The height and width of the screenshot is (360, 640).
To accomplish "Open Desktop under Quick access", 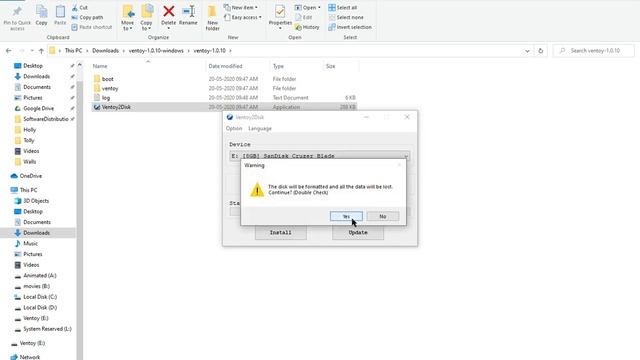I will 33,66.
